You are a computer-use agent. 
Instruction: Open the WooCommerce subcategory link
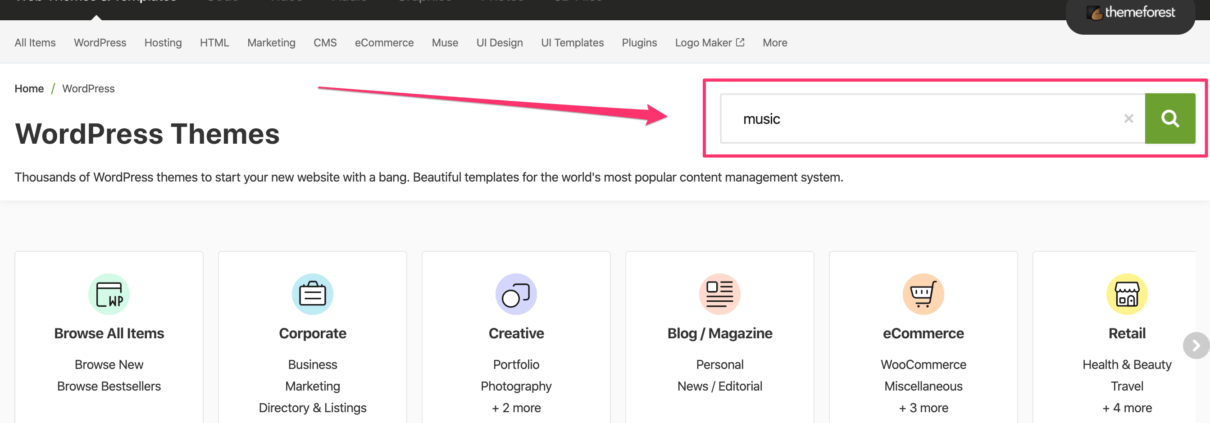click(924, 365)
